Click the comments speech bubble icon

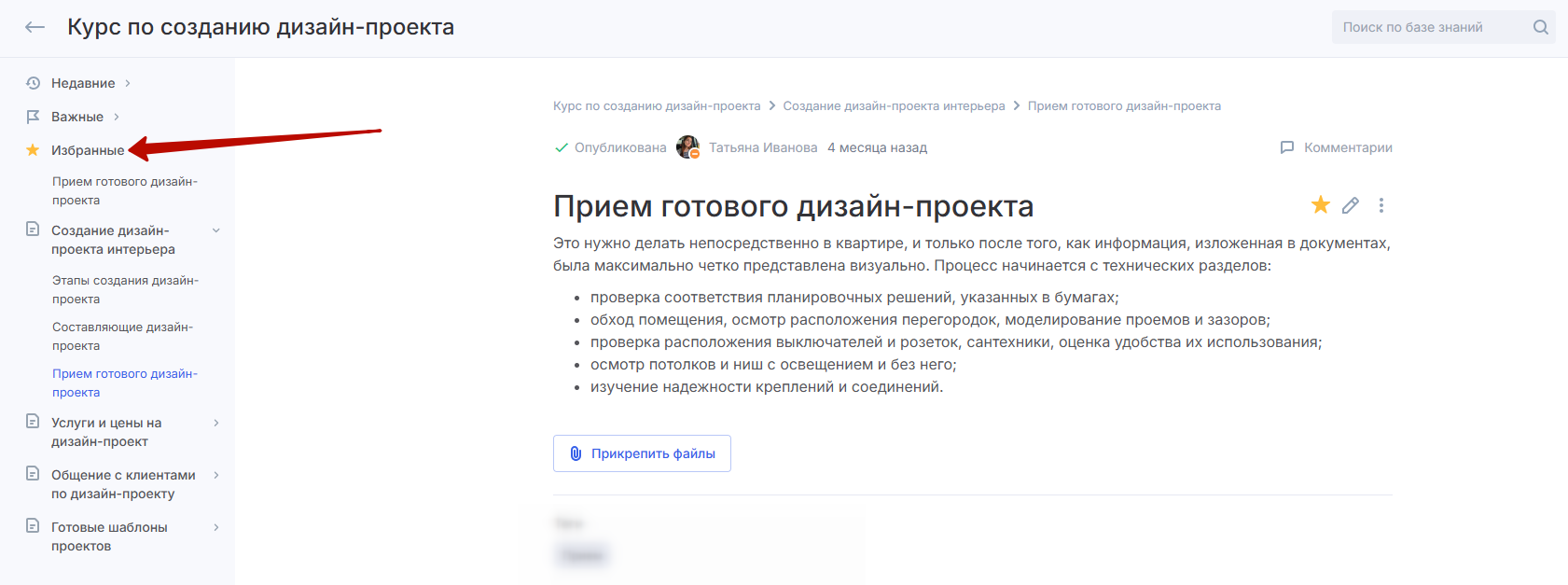tap(1287, 147)
